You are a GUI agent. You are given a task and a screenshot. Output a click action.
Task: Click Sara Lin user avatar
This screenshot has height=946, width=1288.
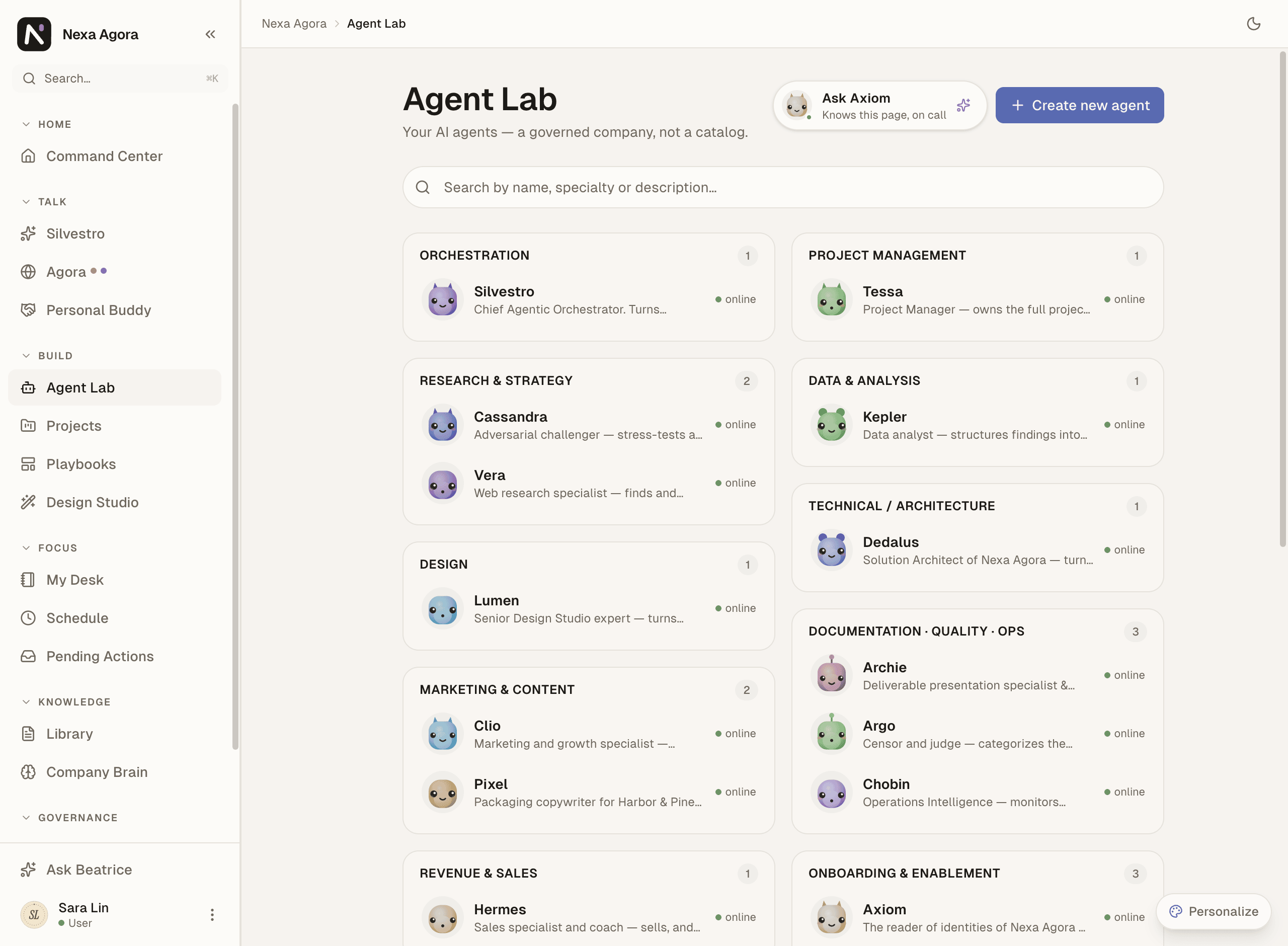pos(34,914)
